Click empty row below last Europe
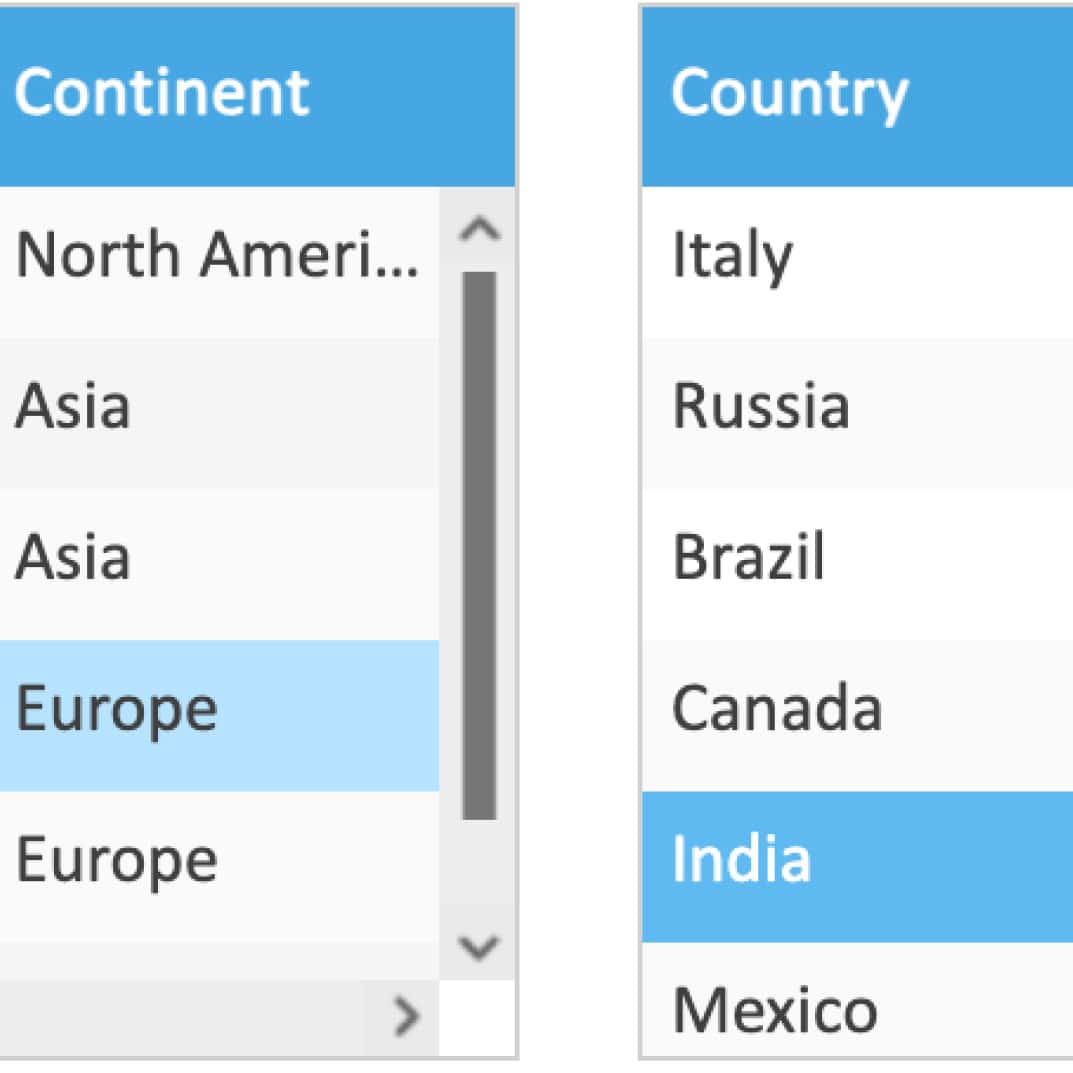1073x1073 pixels. [x=219, y=961]
